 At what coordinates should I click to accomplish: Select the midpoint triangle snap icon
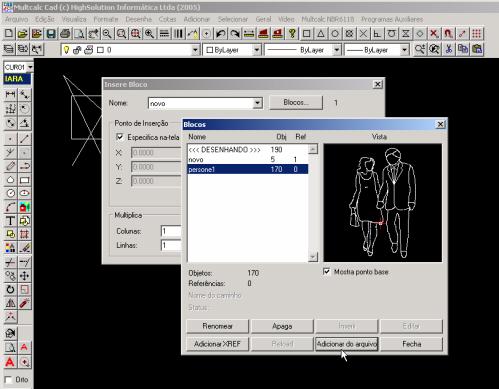(x=321, y=34)
